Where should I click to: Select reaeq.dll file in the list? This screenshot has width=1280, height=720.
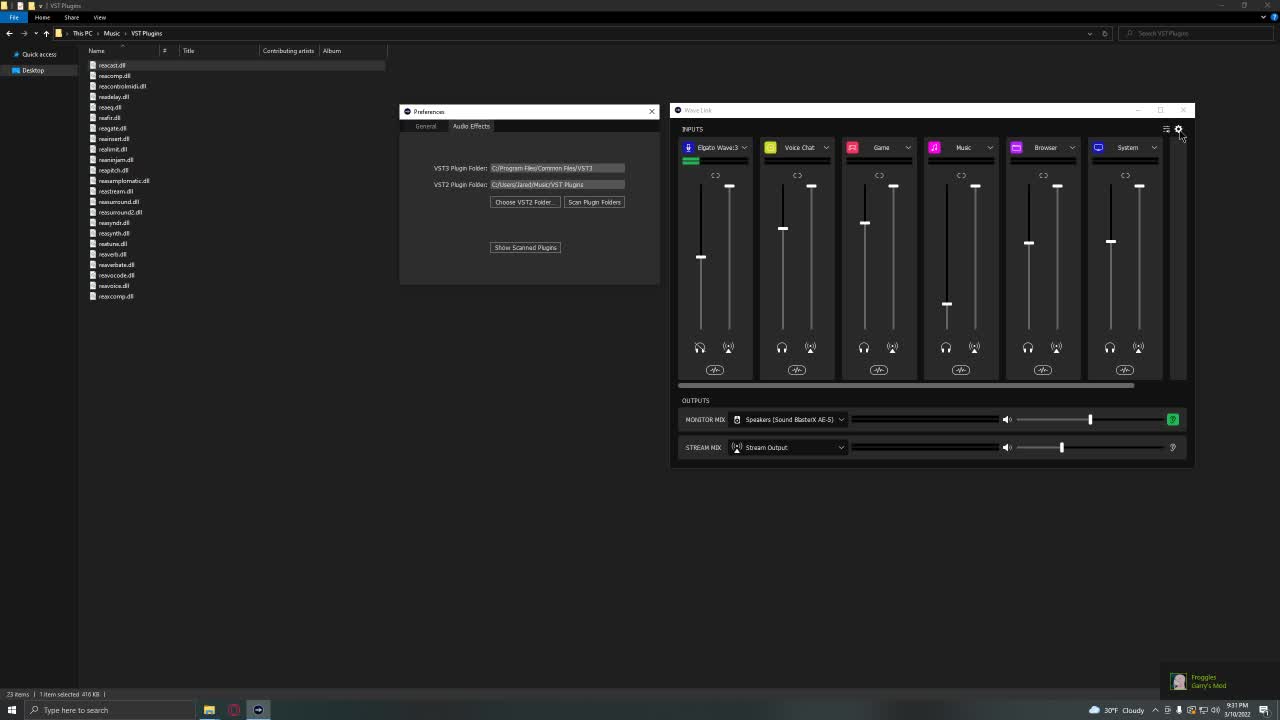pos(110,107)
